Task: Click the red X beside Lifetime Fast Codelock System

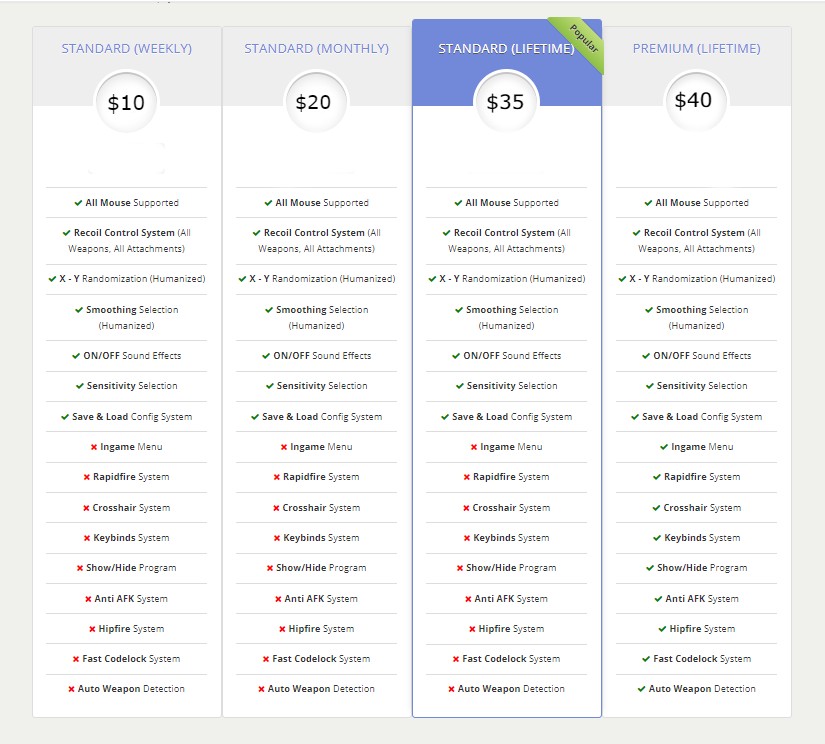Action: (456, 659)
